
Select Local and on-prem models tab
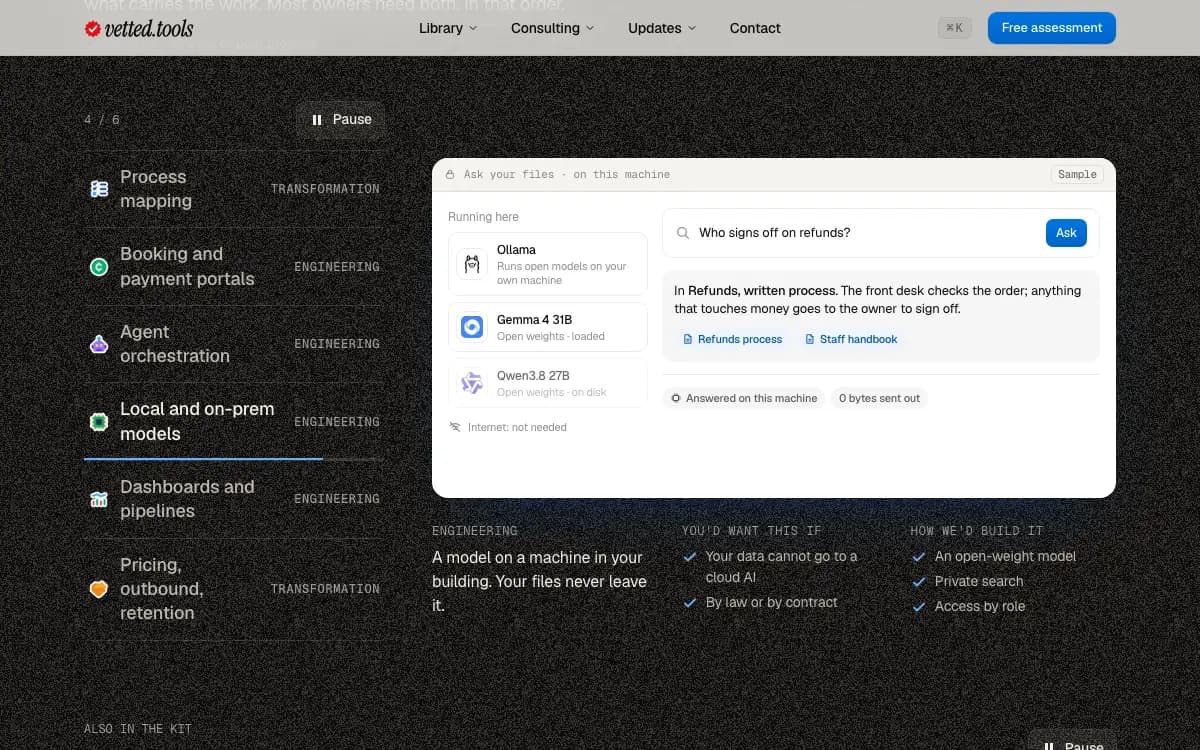tap(232, 421)
